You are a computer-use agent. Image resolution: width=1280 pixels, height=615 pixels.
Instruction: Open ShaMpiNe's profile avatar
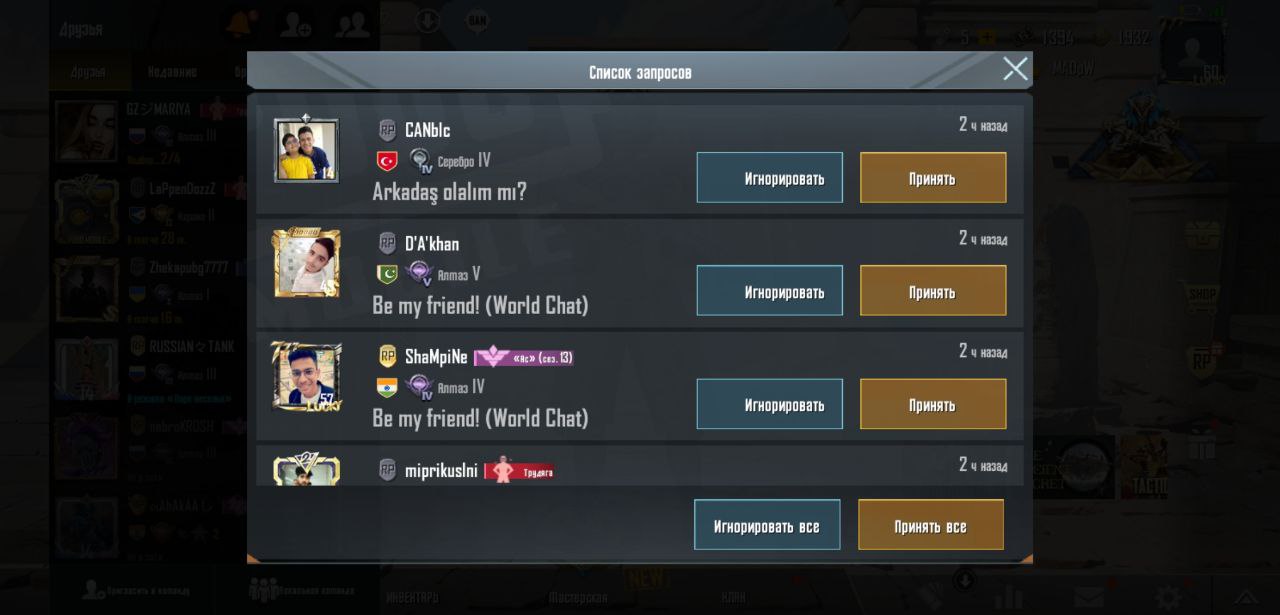click(306, 376)
